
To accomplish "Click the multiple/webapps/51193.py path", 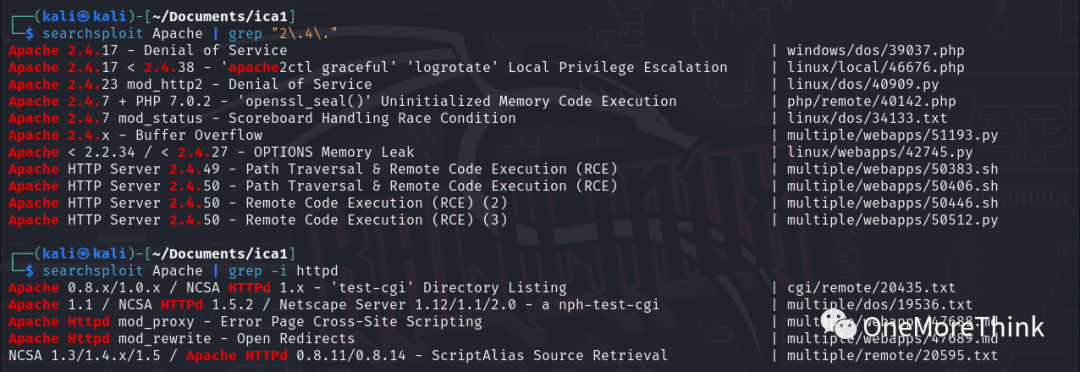I will tap(893, 135).
